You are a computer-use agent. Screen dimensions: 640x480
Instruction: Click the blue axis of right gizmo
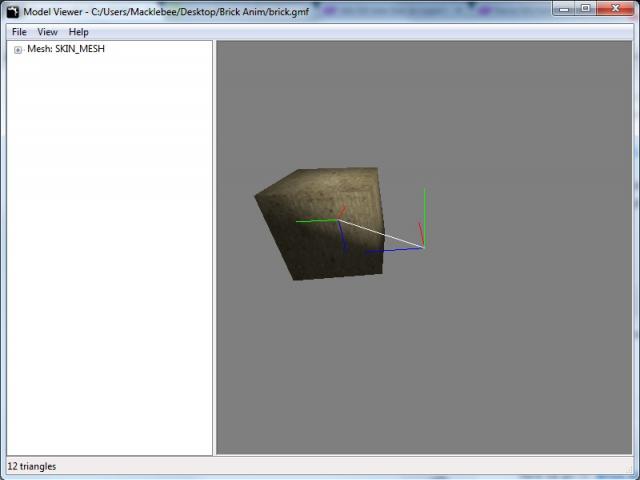point(395,250)
